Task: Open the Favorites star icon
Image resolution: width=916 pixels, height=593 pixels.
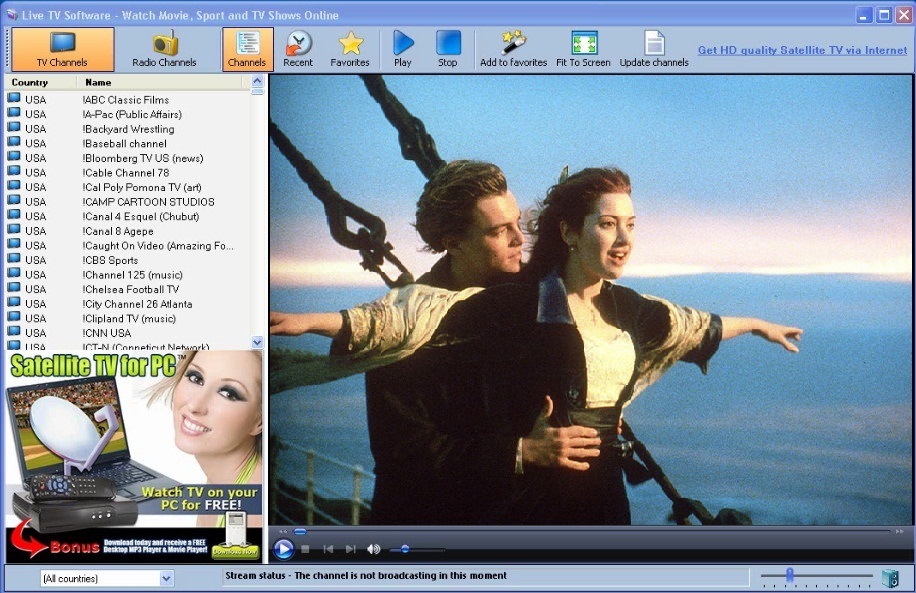Action: [x=350, y=48]
